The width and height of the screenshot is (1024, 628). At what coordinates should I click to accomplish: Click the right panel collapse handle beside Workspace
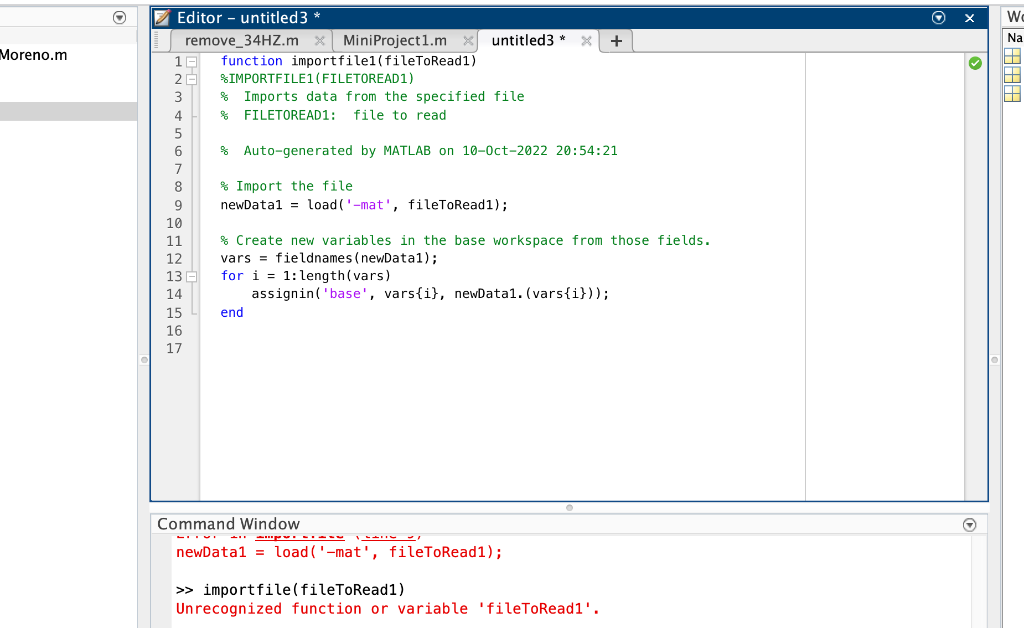pos(995,360)
